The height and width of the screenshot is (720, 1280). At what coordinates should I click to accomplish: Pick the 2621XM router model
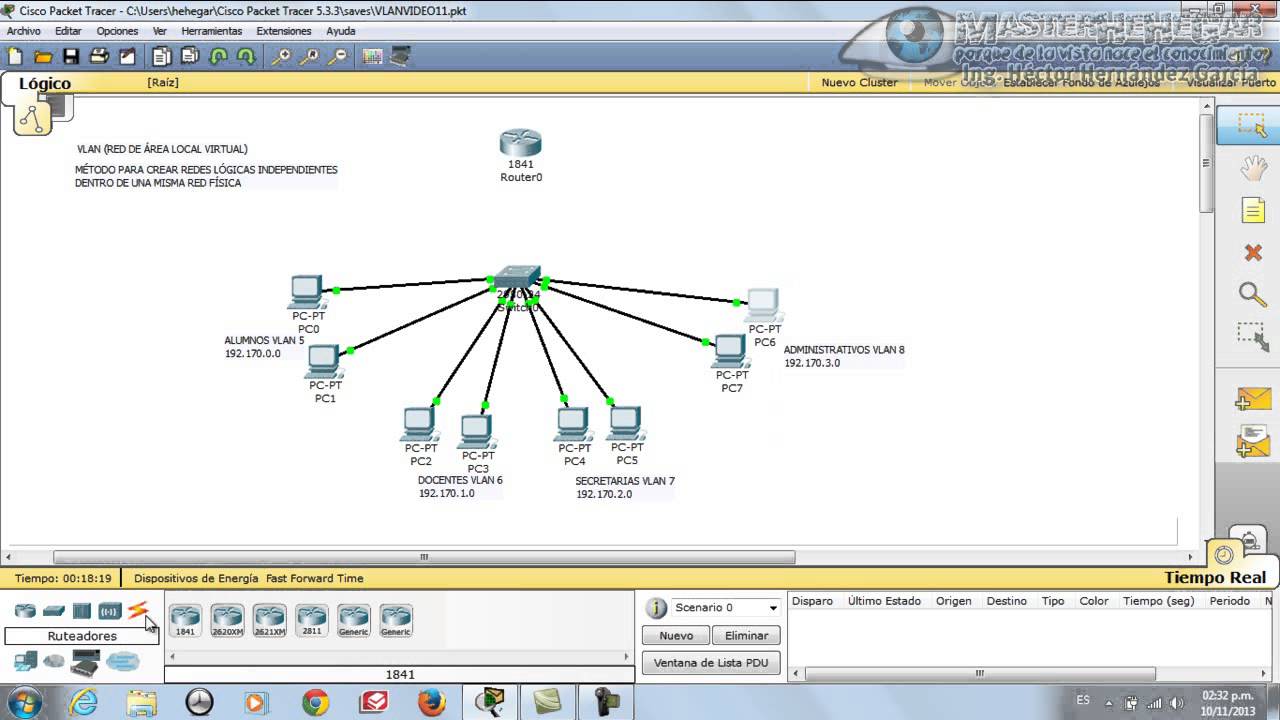269,620
